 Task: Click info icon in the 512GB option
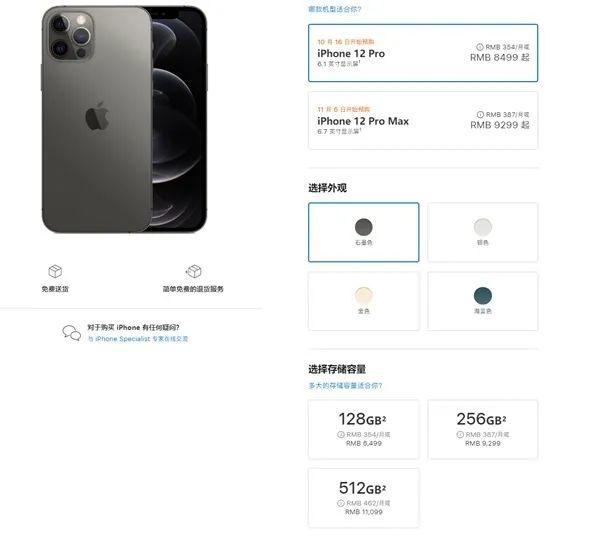pyautogui.click(x=341, y=503)
